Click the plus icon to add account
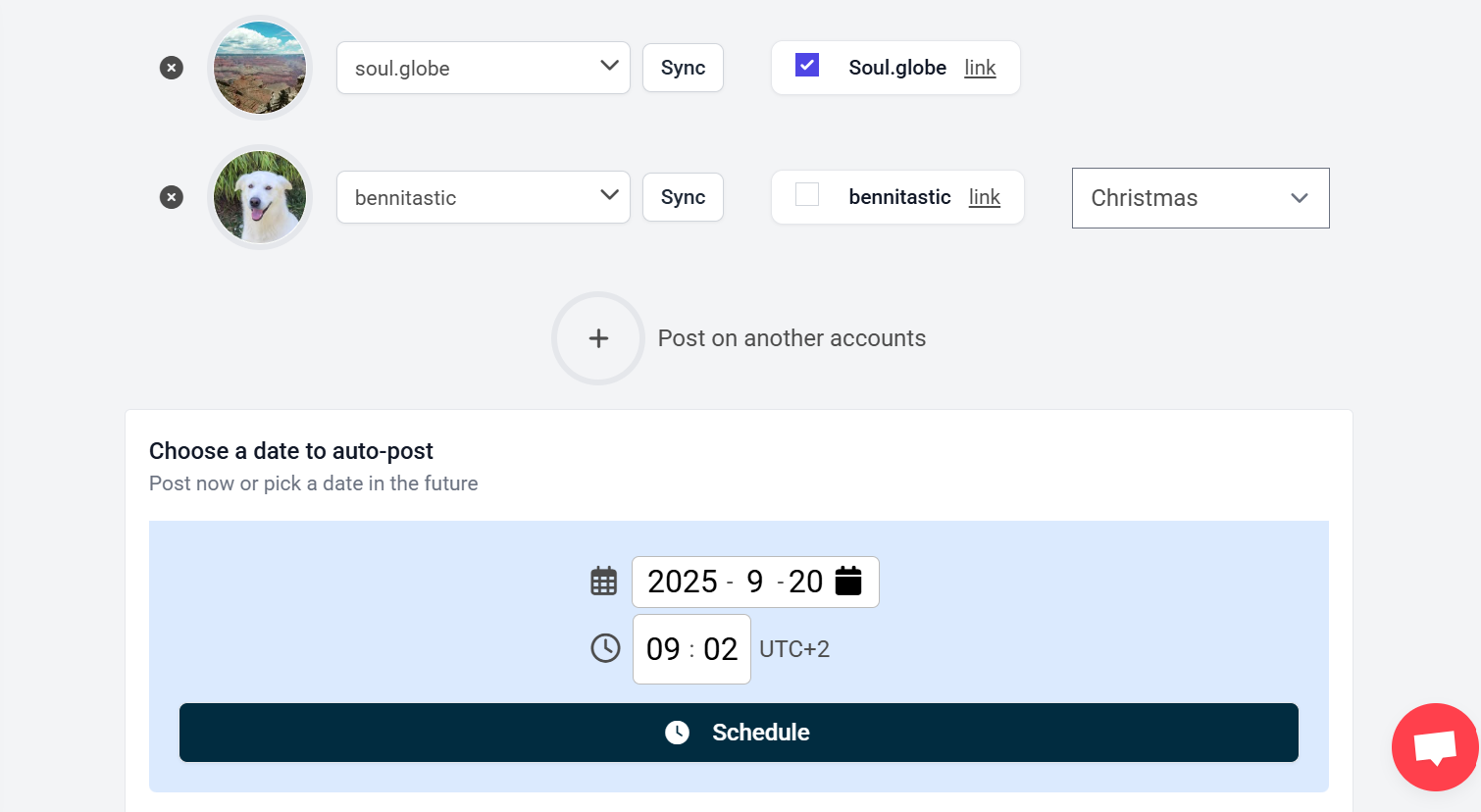Screen dimensions: 1481x812 point(598,338)
